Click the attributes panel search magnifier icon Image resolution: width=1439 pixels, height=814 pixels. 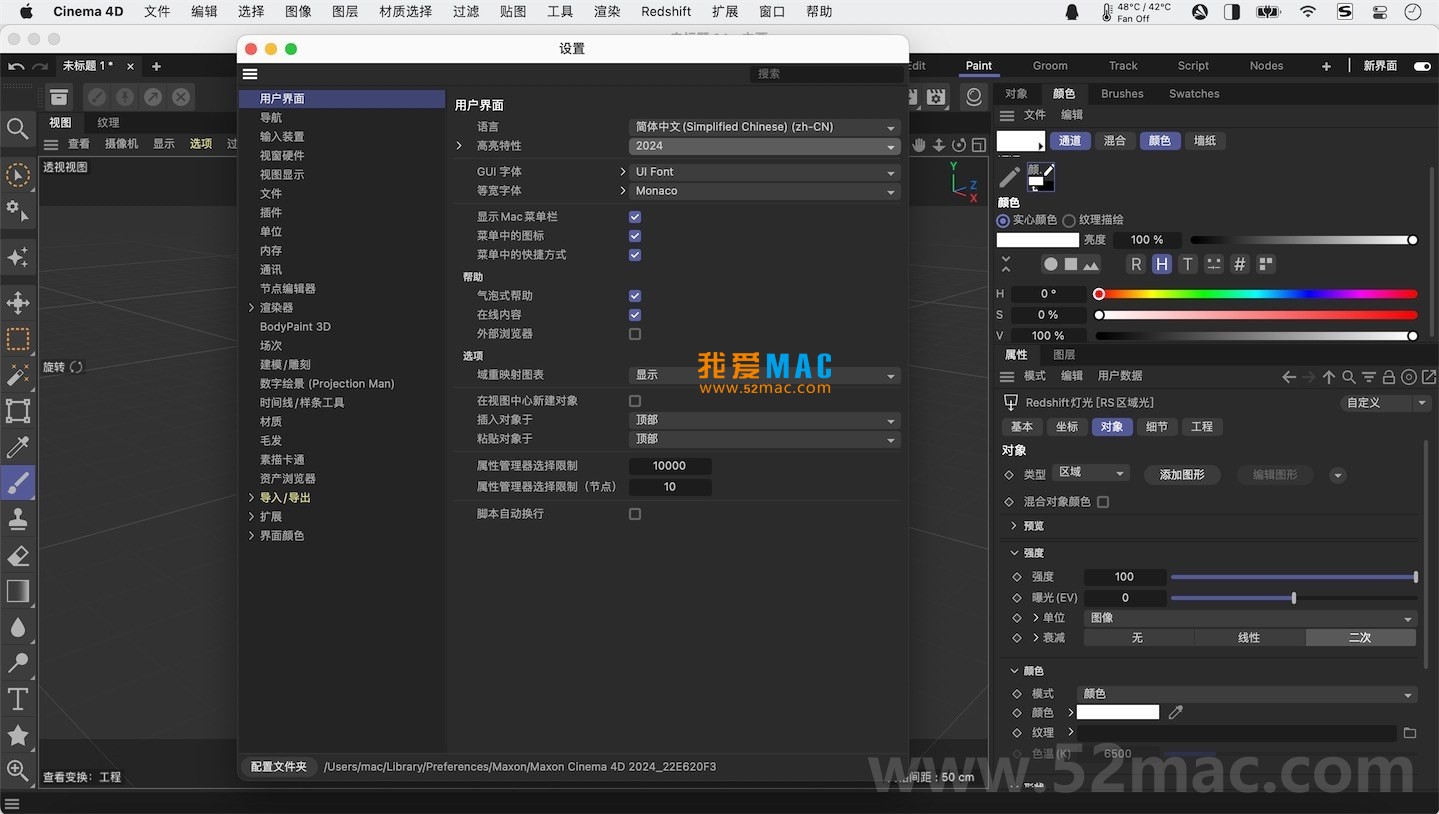pyautogui.click(x=1349, y=377)
